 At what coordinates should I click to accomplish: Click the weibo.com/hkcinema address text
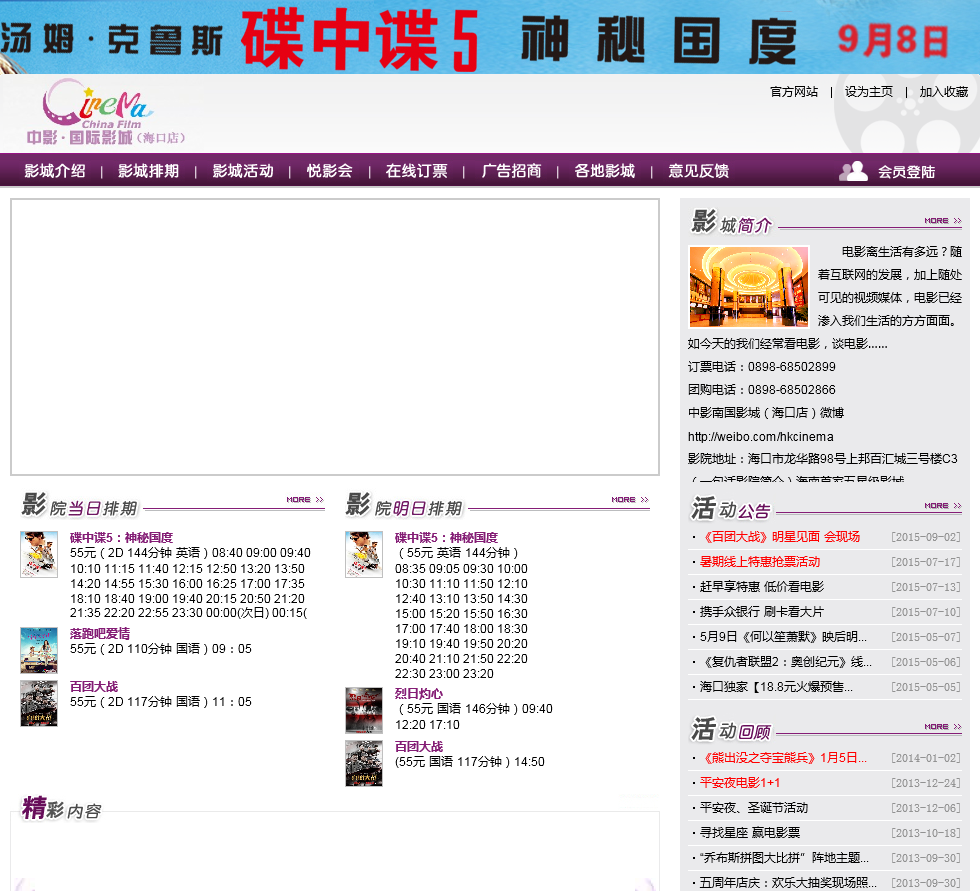(x=761, y=437)
